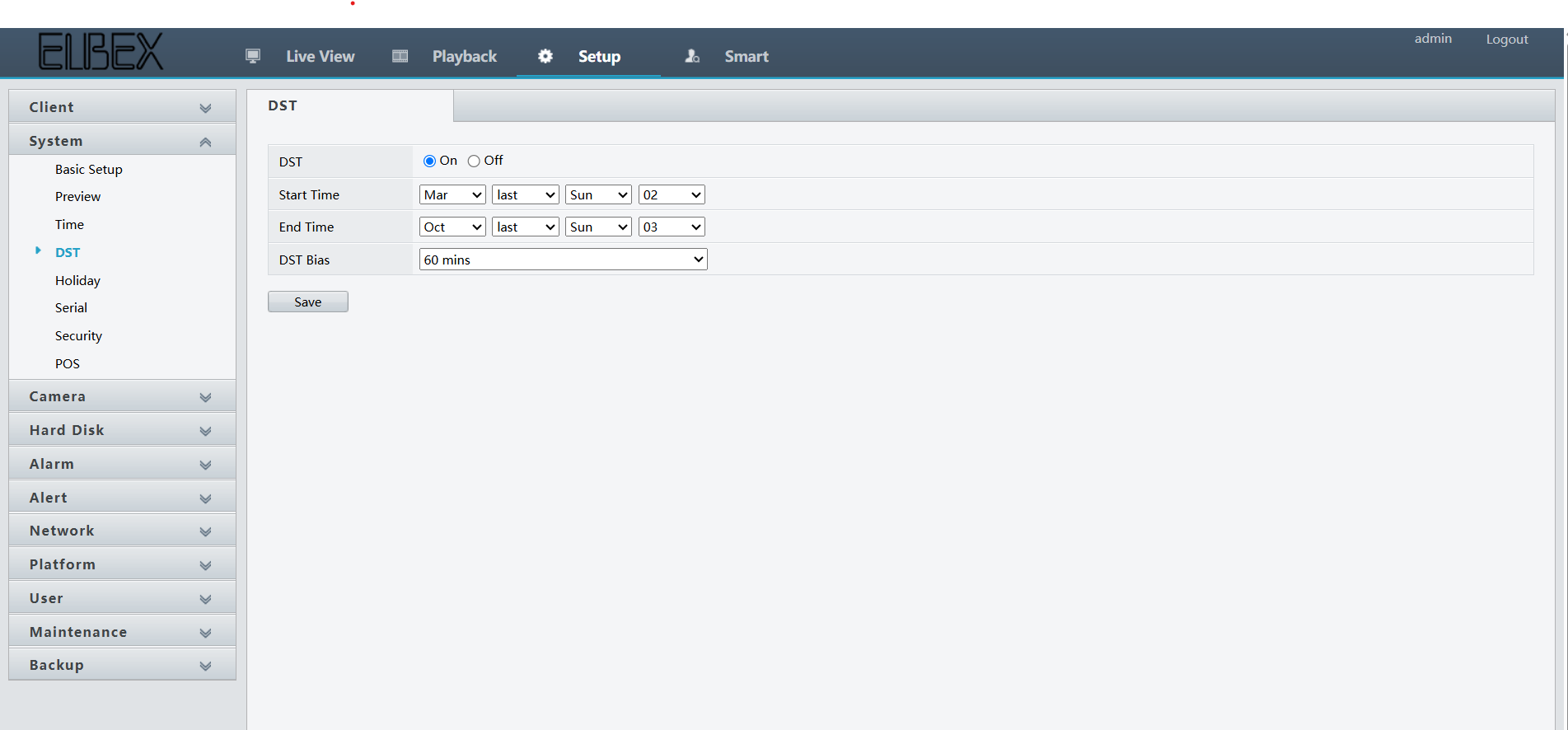Open the Preview settings item

click(x=77, y=196)
